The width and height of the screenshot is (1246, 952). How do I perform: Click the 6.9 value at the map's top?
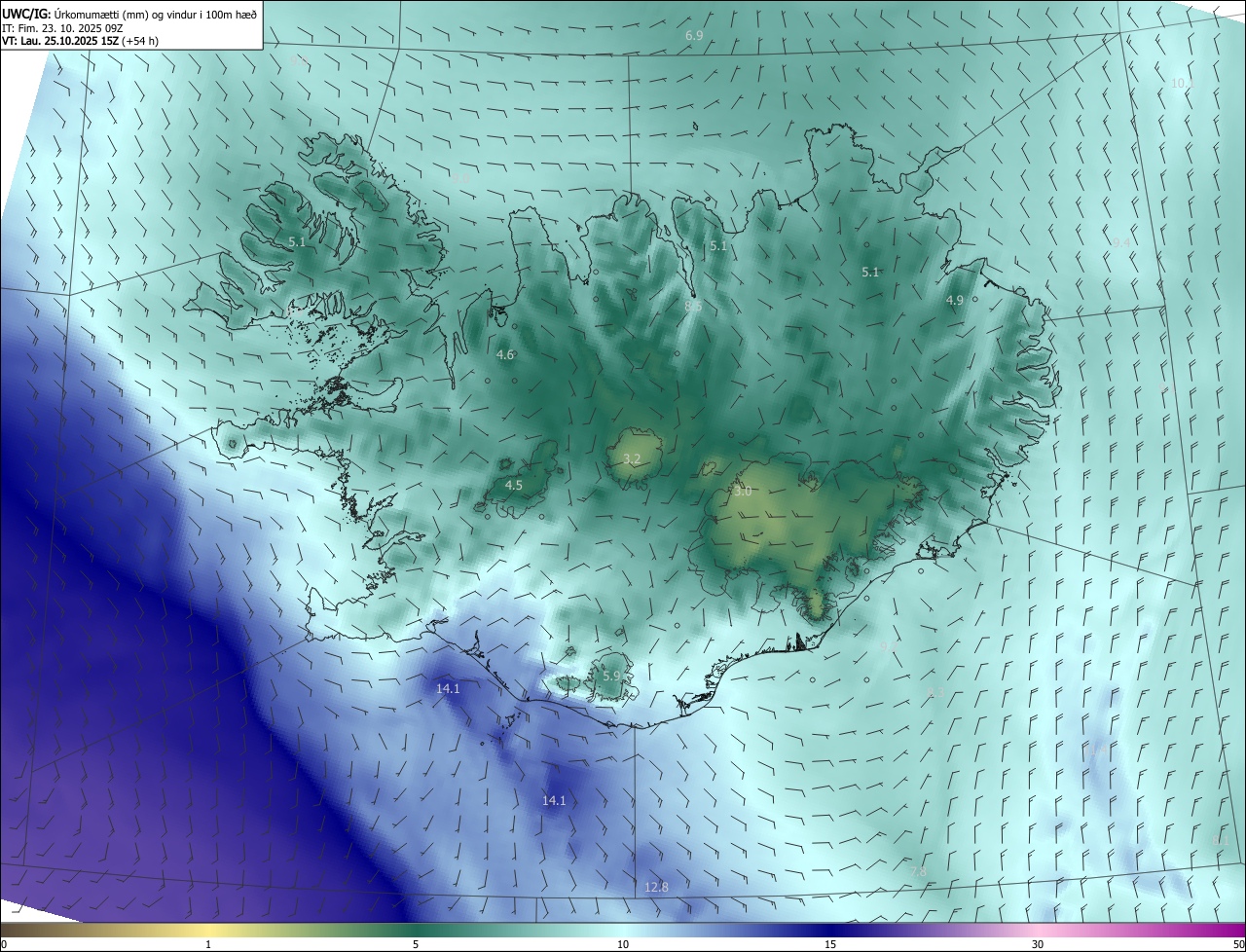(694, 35)
